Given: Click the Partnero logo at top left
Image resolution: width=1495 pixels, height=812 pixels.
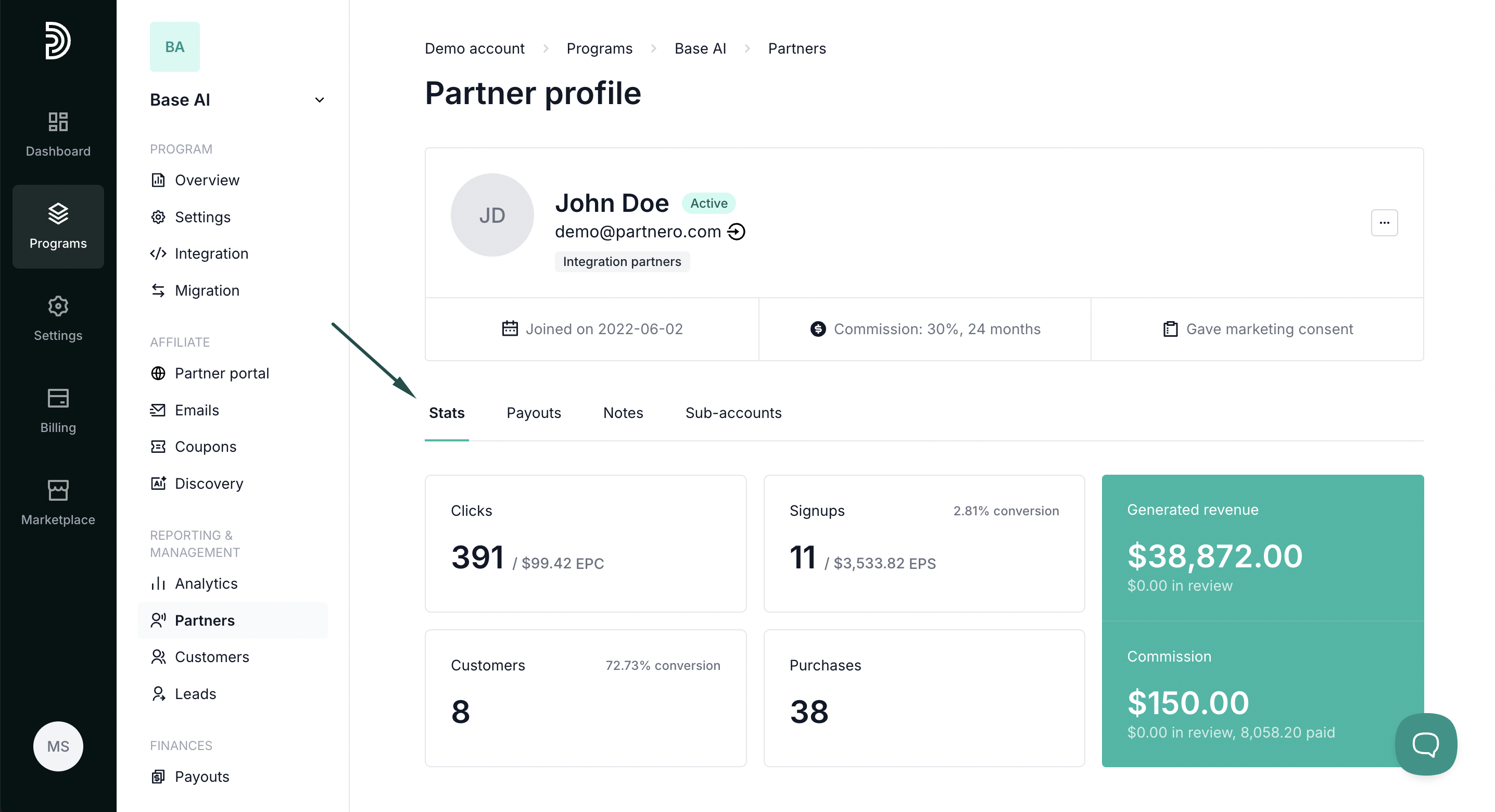Looking at the screenshot, I should tap(58, 41).
